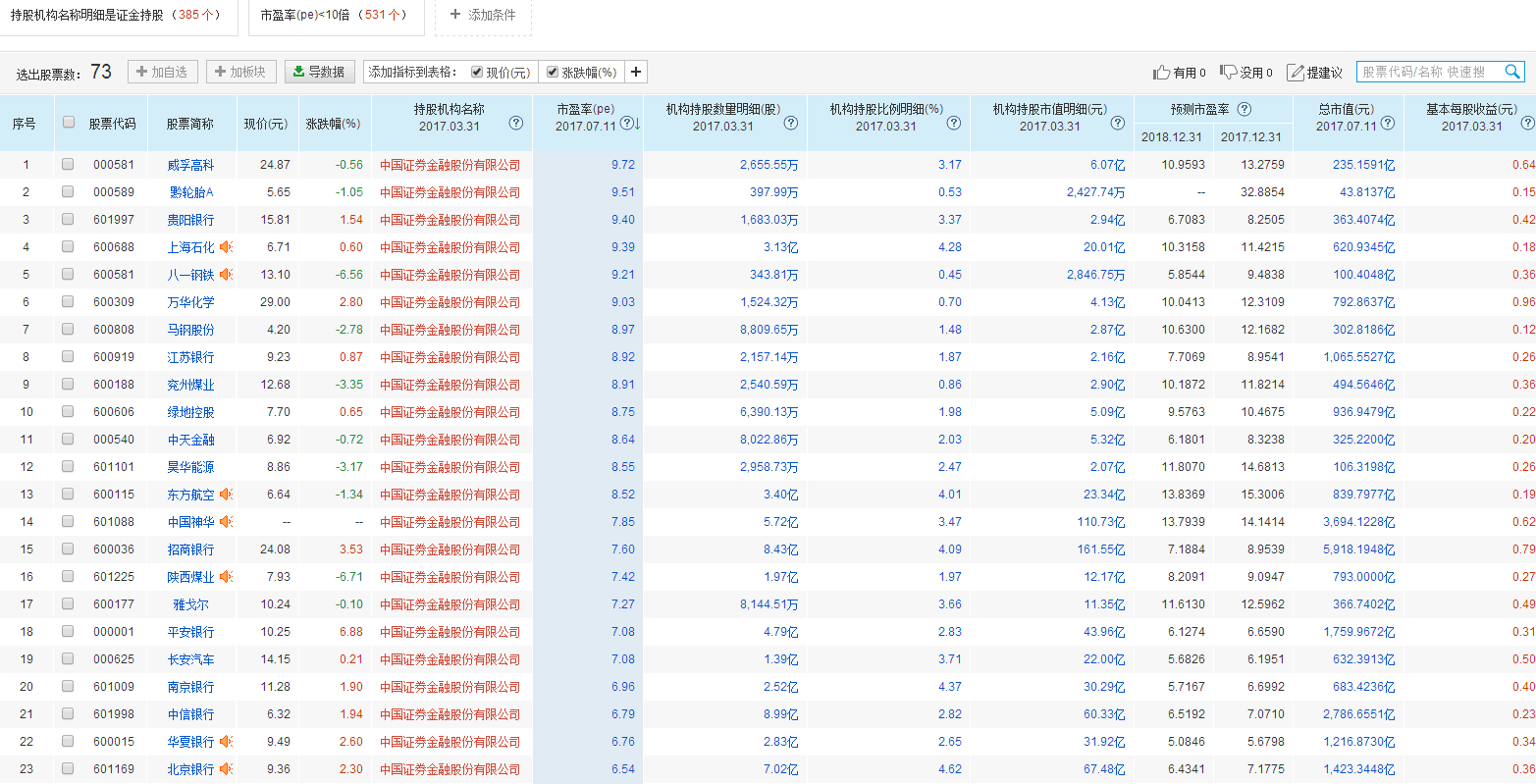Tick select-all checkbox in table header
1536x784 pixels.
[x=68, y=123]
